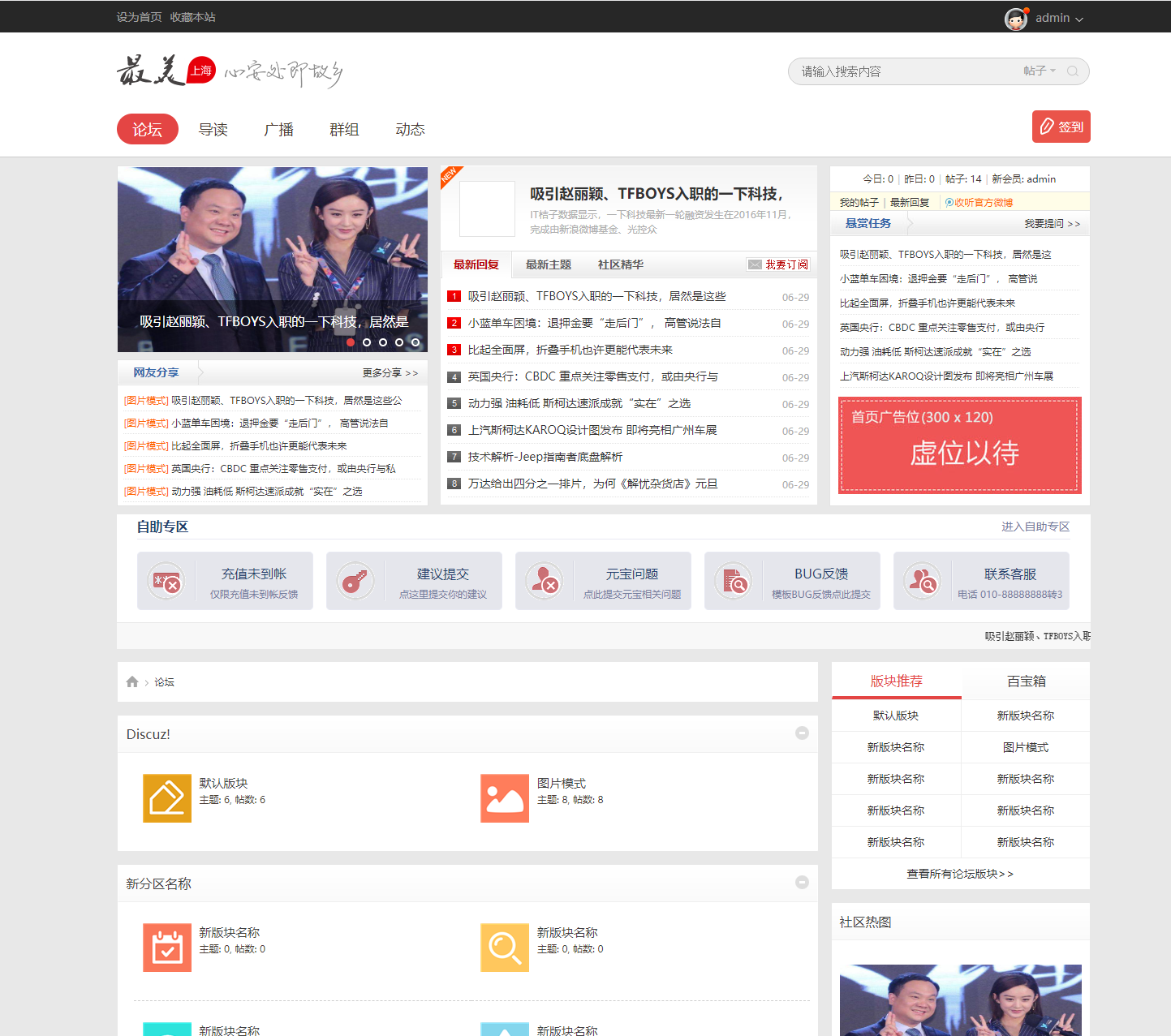Switch to the 最新主题 tab
This screenshot has height=1036, width=1171.
click(x=549, y=264)
